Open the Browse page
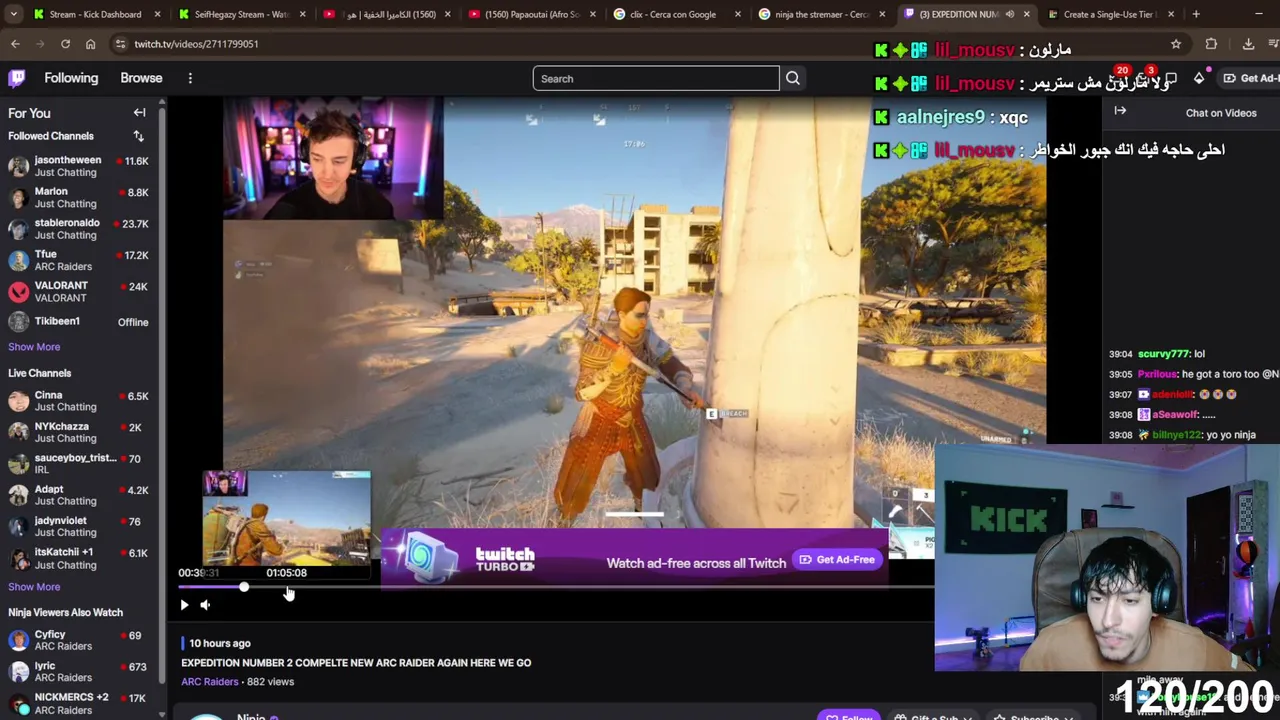1280x720 pixels. click(x=141, y=78)
